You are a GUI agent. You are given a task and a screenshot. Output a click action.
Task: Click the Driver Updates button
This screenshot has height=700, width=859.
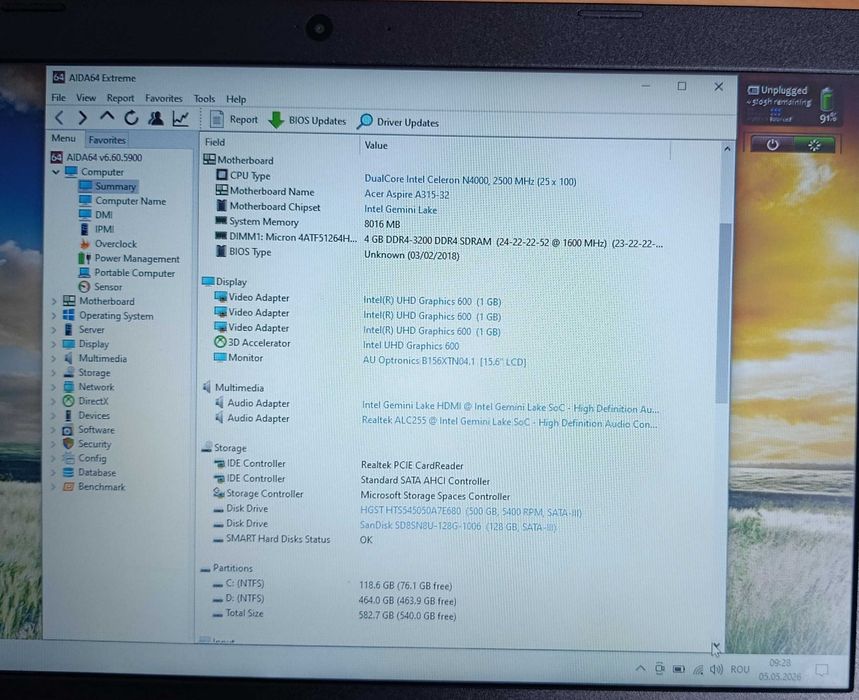(398, 122)
